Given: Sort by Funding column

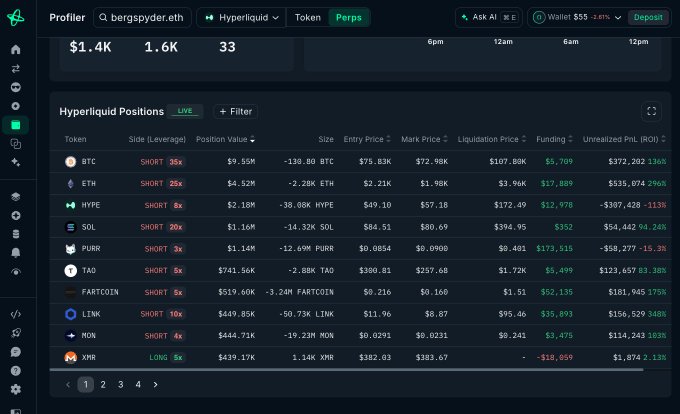Looking at the screenshot, I should point(554,139).
